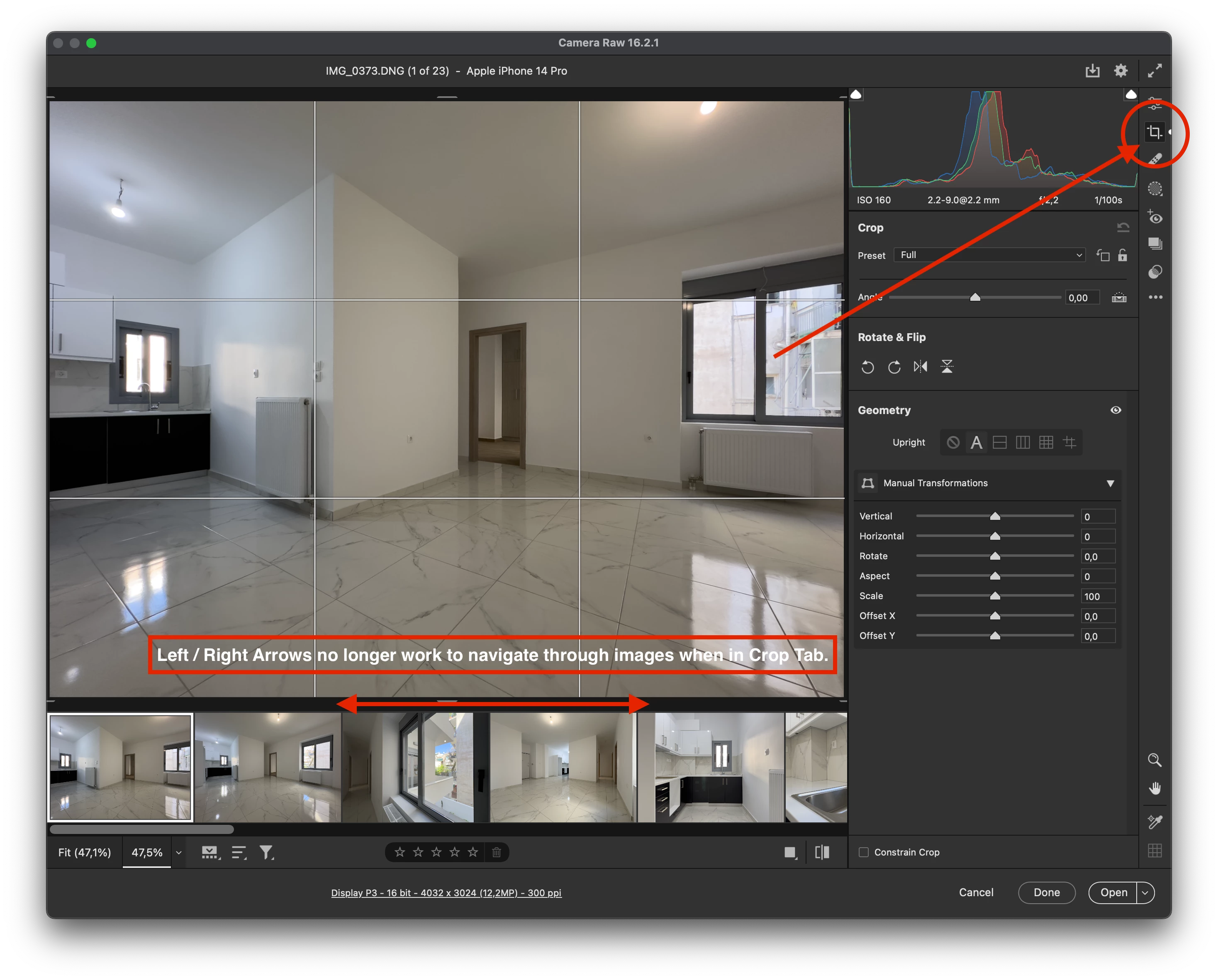Image resolution: width=1218 pixels, height=980 pixels.
Task: Open the Masking tool
Action: coord(1155,189)
